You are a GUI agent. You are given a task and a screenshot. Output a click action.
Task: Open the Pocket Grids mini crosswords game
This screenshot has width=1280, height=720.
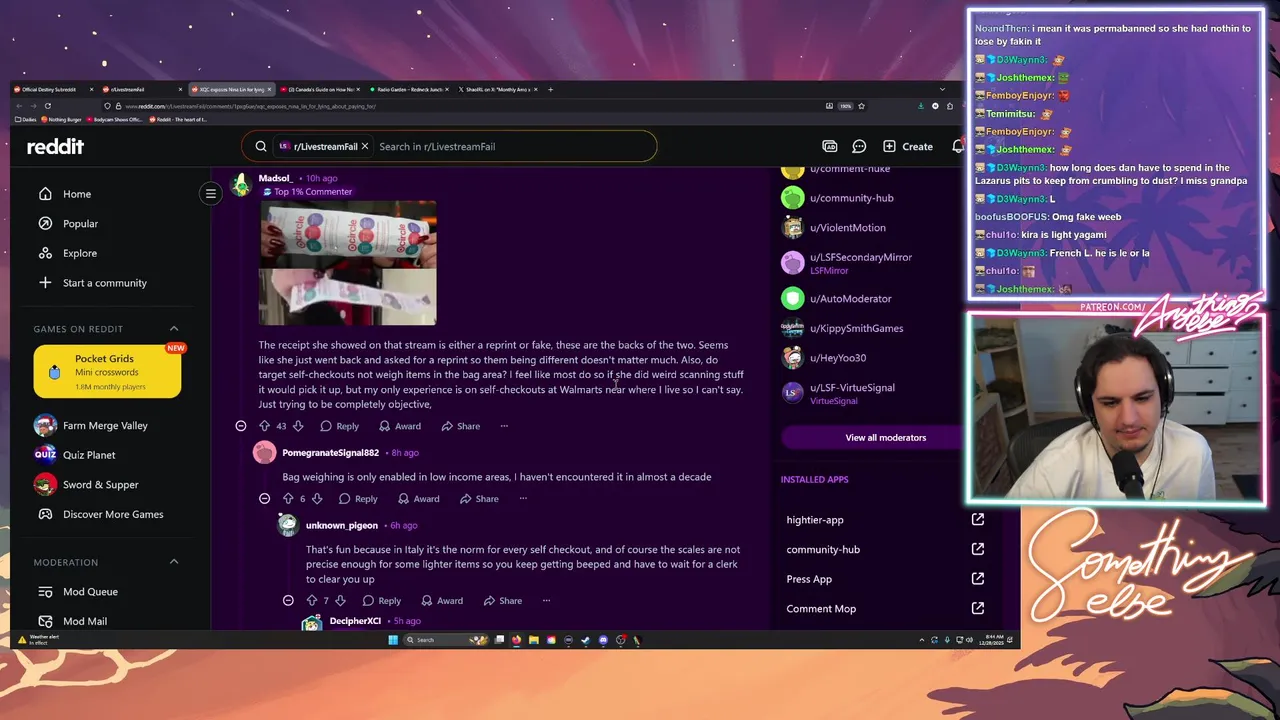[x=107, y=372]
